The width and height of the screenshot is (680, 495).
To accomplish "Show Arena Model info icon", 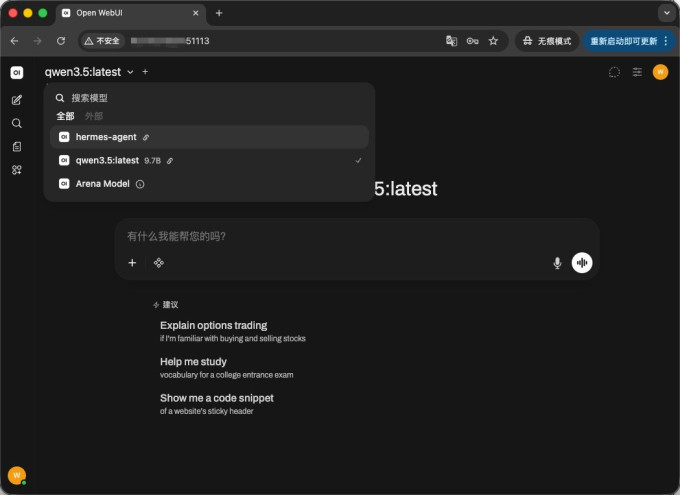I will pyautogui.click(x=140, y=184).
